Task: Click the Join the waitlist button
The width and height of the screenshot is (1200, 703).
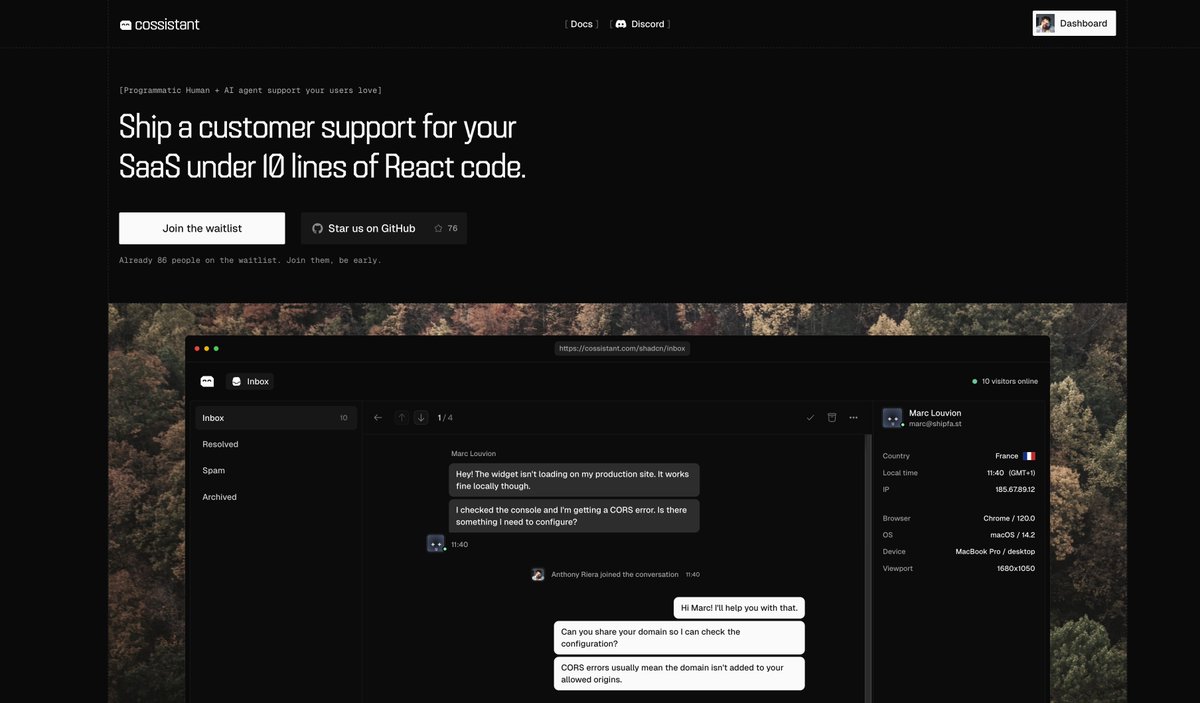Action: [202, 228]
